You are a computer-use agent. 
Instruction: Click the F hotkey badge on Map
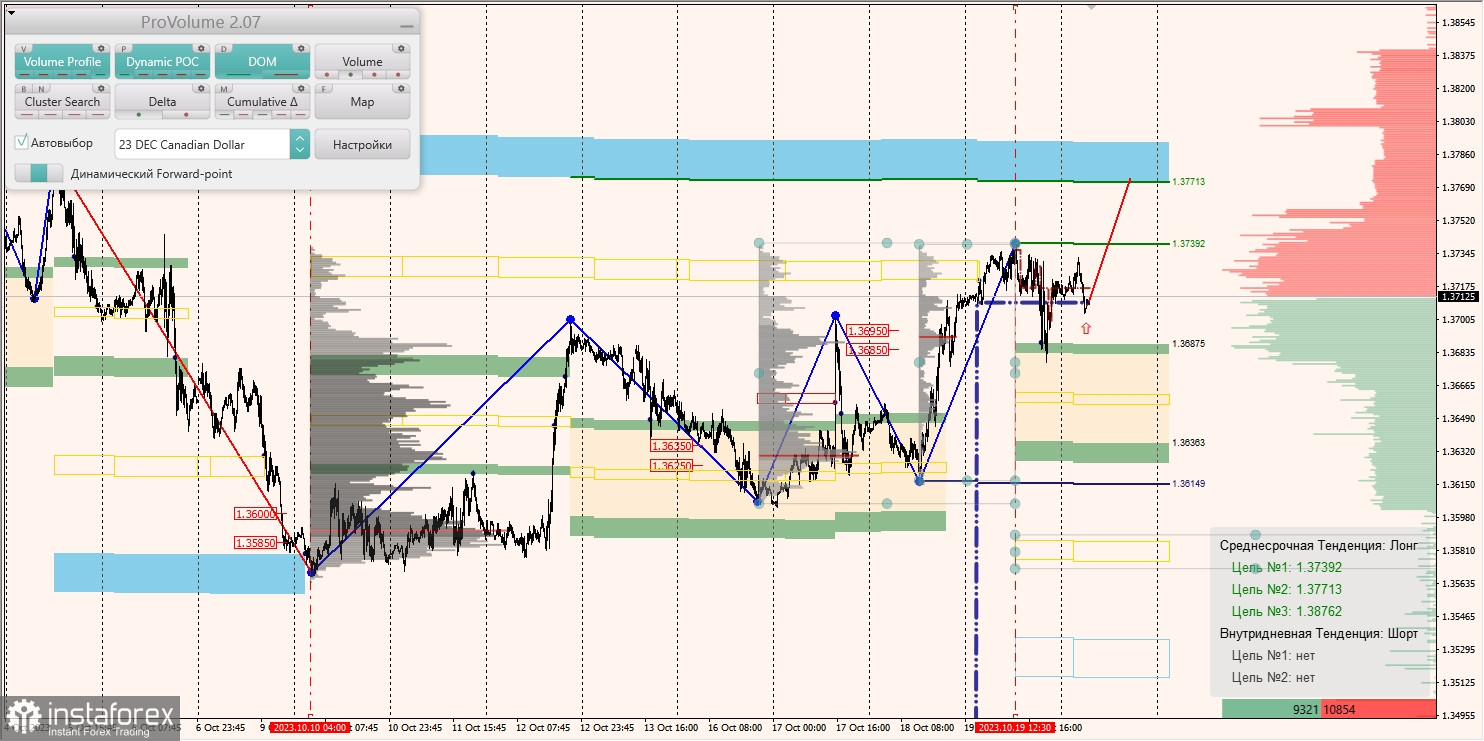pos(324,89)
